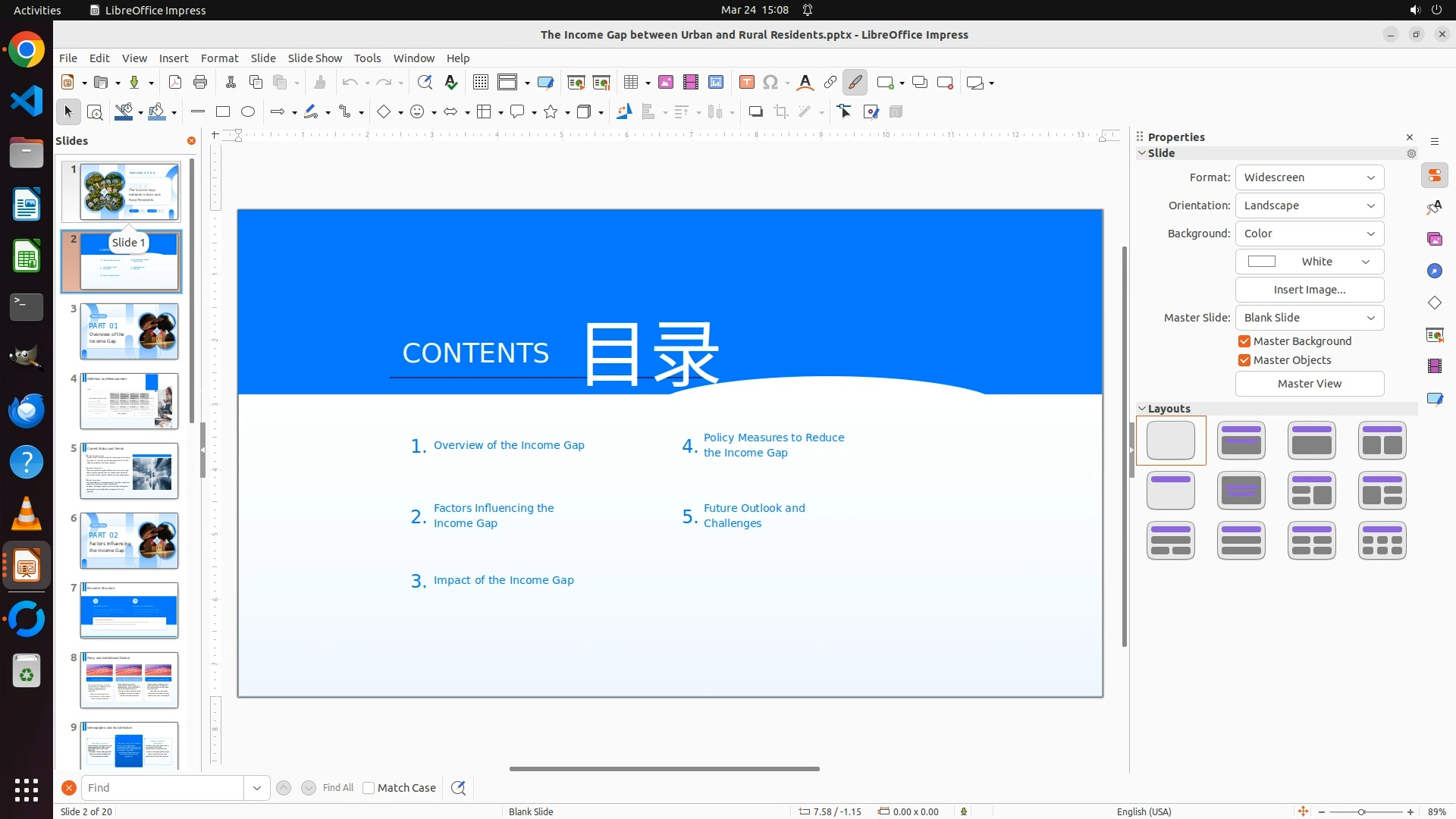This screenshot has width=1456, height=819.
Task: Open the Master Slide dropdown
Action: pos(1309,318)
